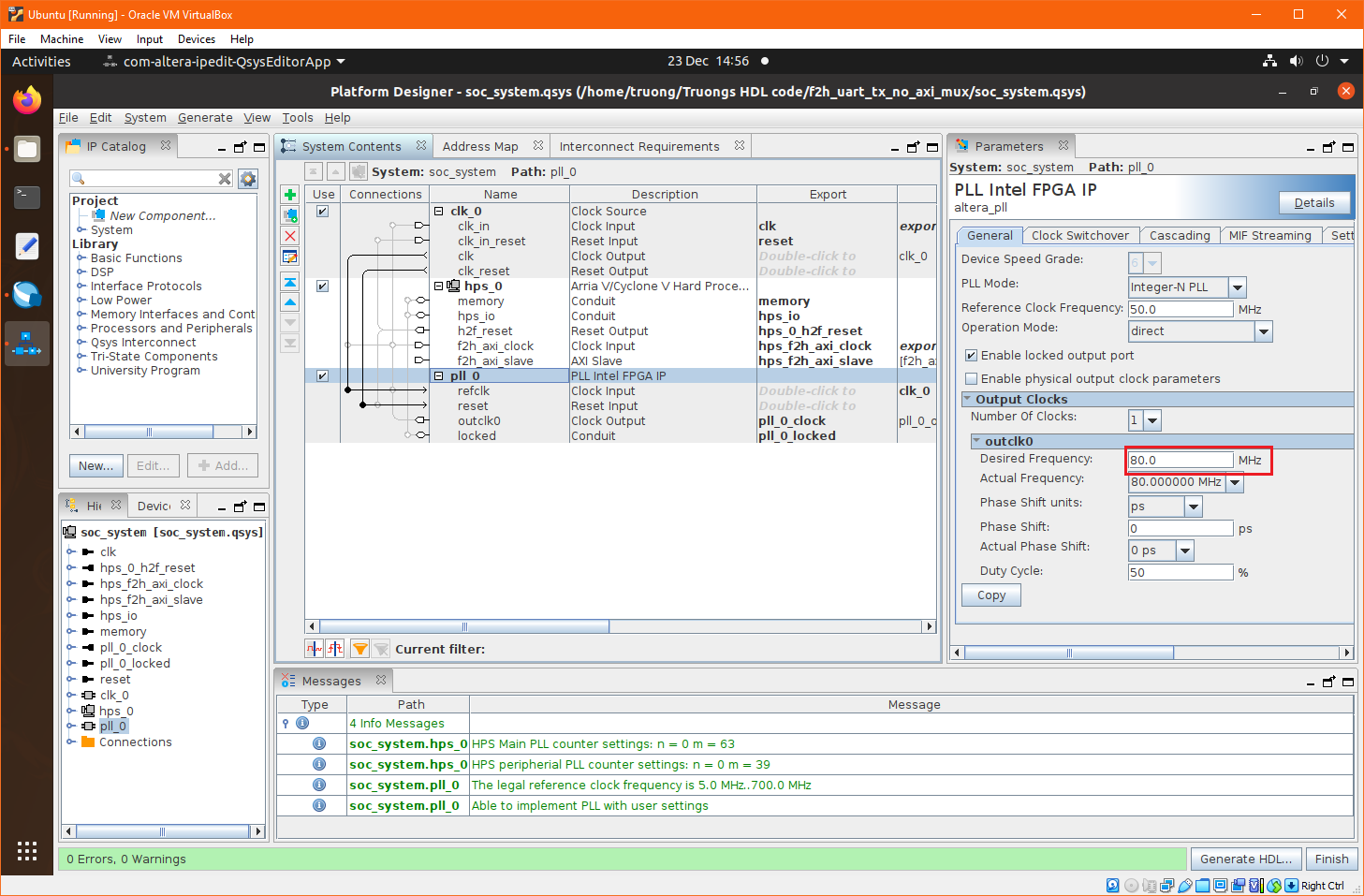Remove the selected component using the red X icon

pyautogui.click(x=290, y=234)
